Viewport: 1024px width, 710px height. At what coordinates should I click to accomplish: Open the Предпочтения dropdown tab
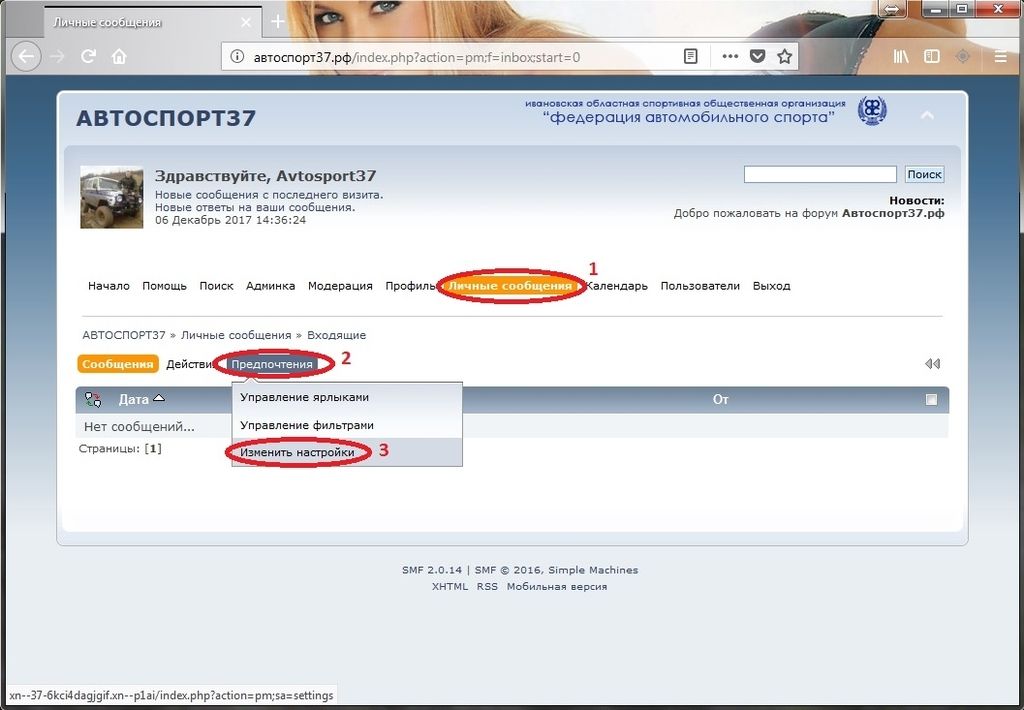point(272,364)
